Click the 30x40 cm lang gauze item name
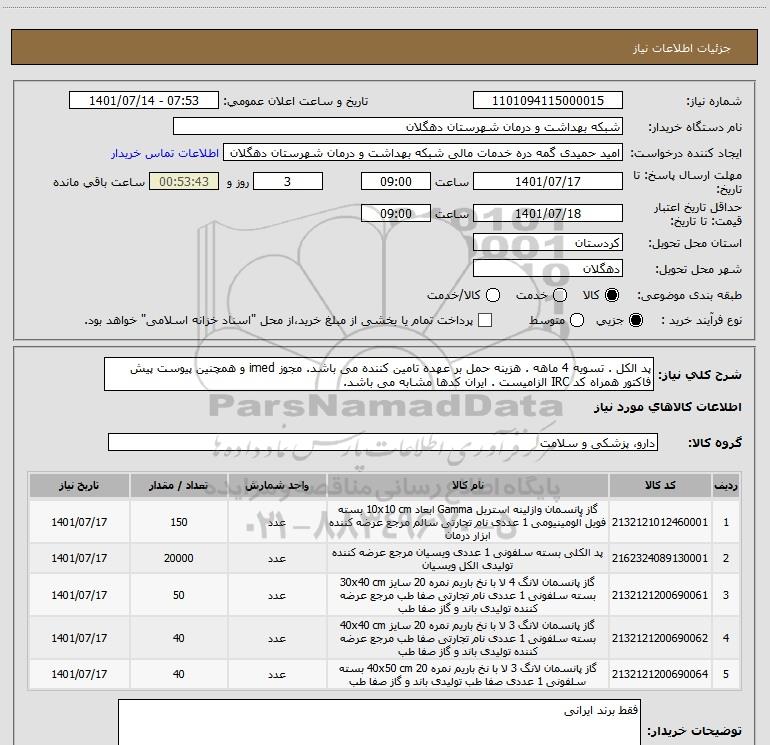Viewport: 770px width, 745px height. pyautogui.click(x=468, y=595)
